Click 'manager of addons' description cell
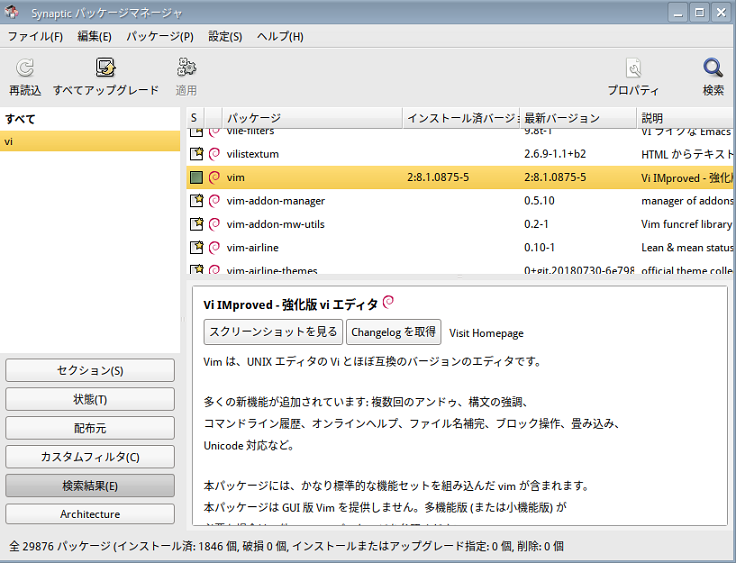The height and width of the screenshot is (563, 736). coord(687,201)
